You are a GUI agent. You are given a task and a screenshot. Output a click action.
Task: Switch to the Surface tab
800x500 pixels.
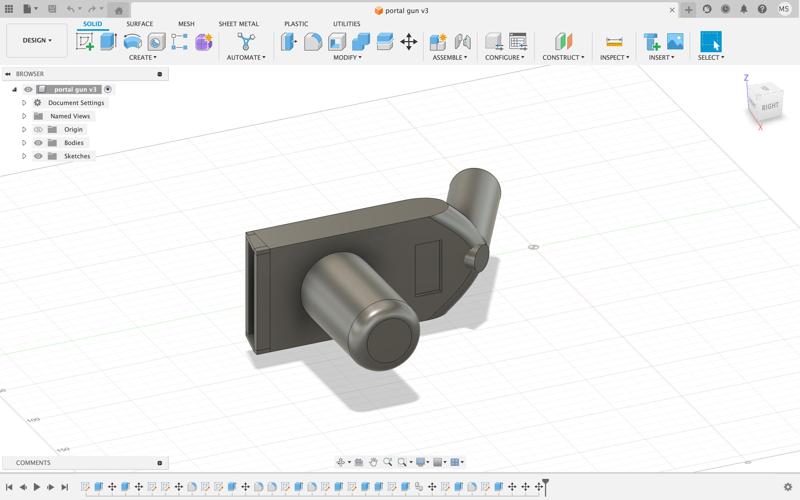tap(139, 23)
